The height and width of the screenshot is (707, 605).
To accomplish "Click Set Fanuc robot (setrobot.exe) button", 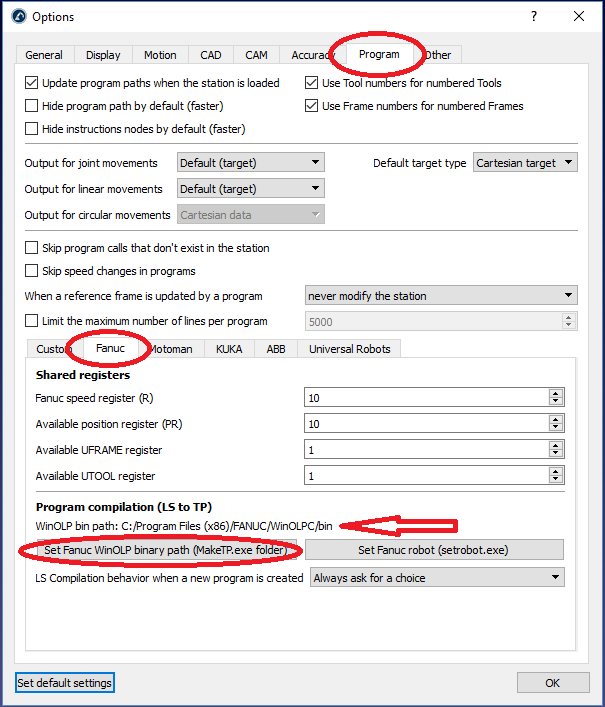I will pyautogui.click(x=434, y=550).
